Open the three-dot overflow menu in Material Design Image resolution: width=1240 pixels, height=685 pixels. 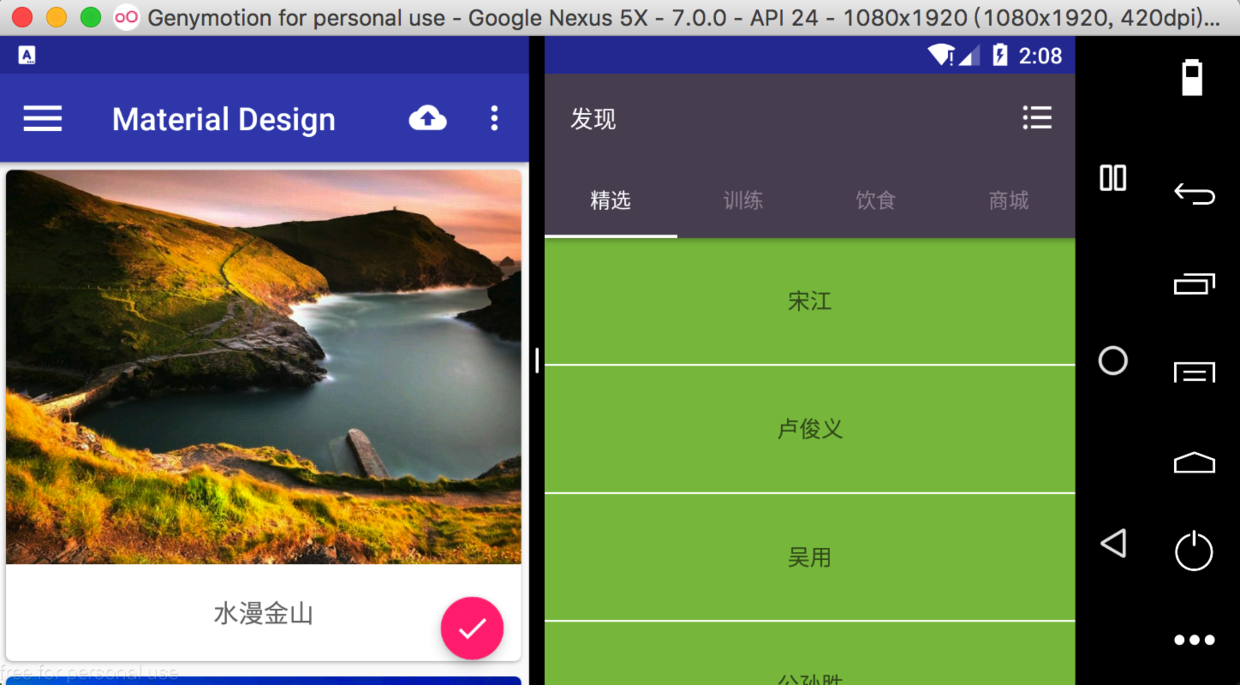pyautogui.click(x=494, y=118)
